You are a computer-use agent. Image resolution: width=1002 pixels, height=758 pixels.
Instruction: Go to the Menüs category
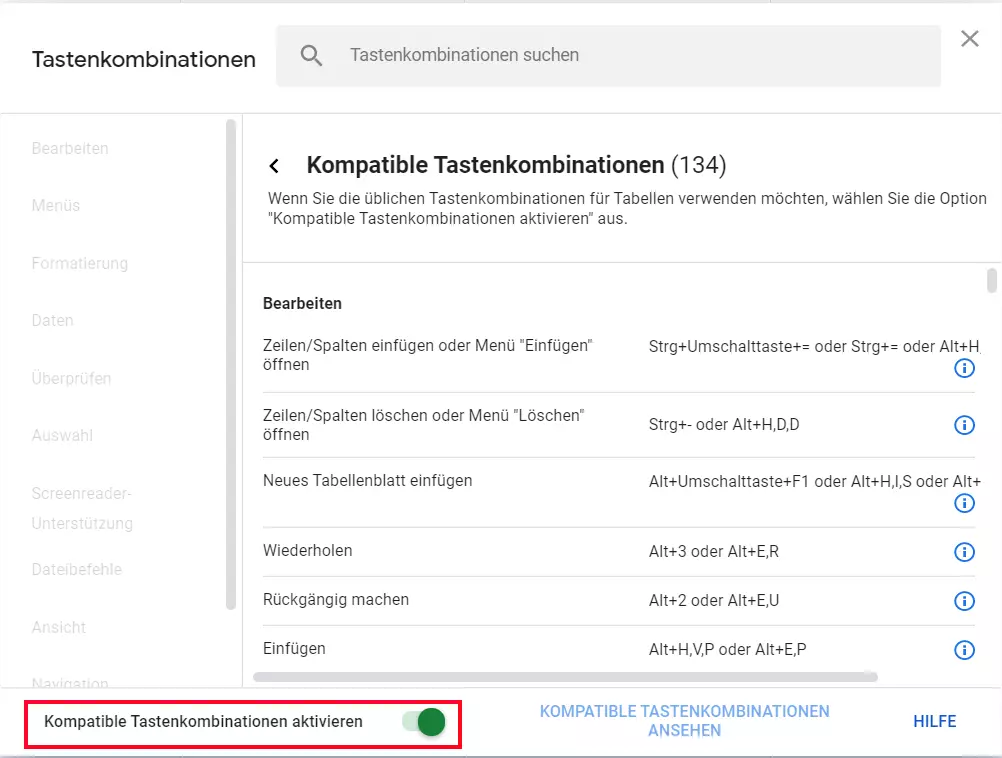click(56, 206)
